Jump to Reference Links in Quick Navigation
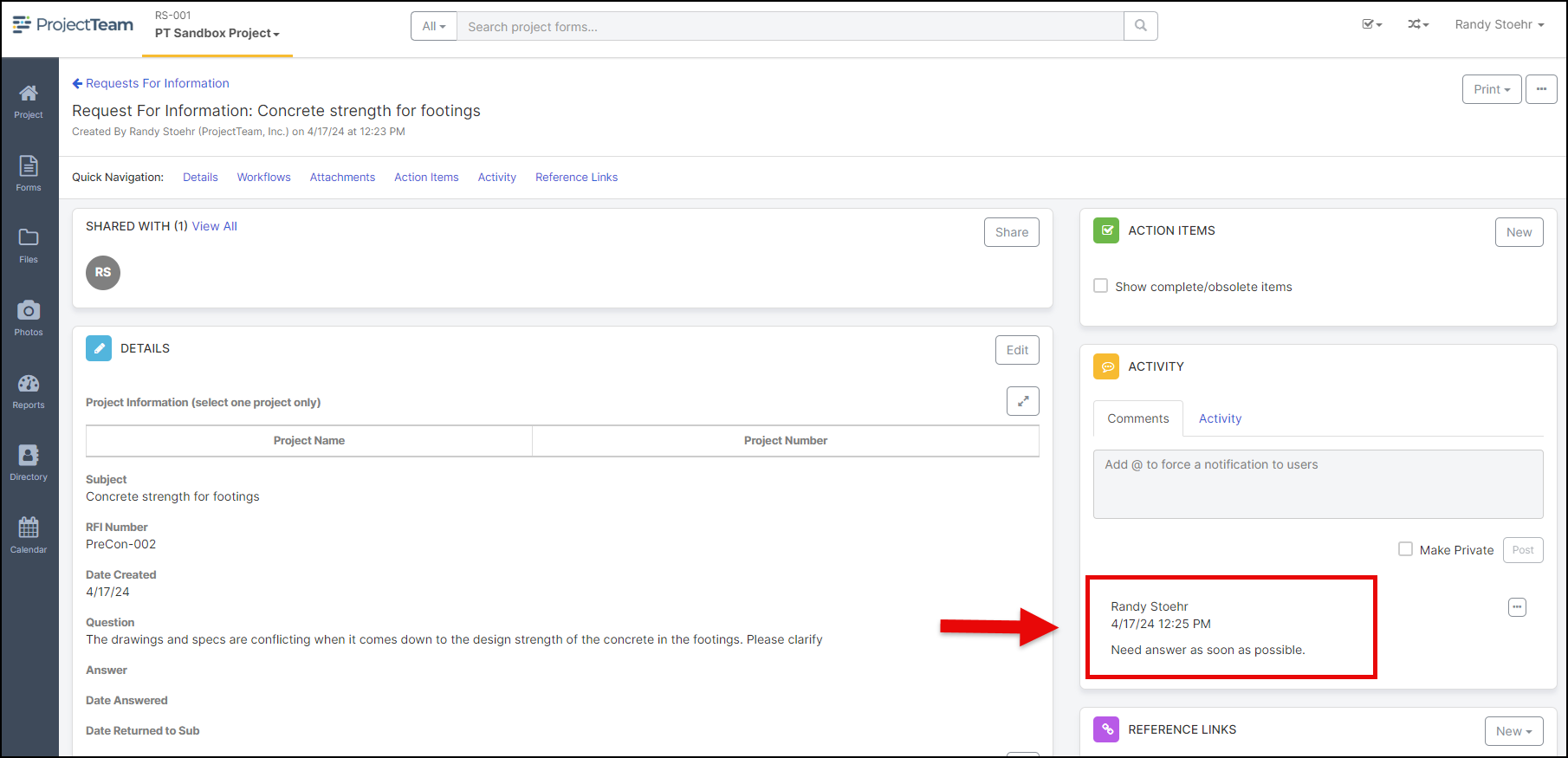This screenshot has width=1568, height=758. 576,177
